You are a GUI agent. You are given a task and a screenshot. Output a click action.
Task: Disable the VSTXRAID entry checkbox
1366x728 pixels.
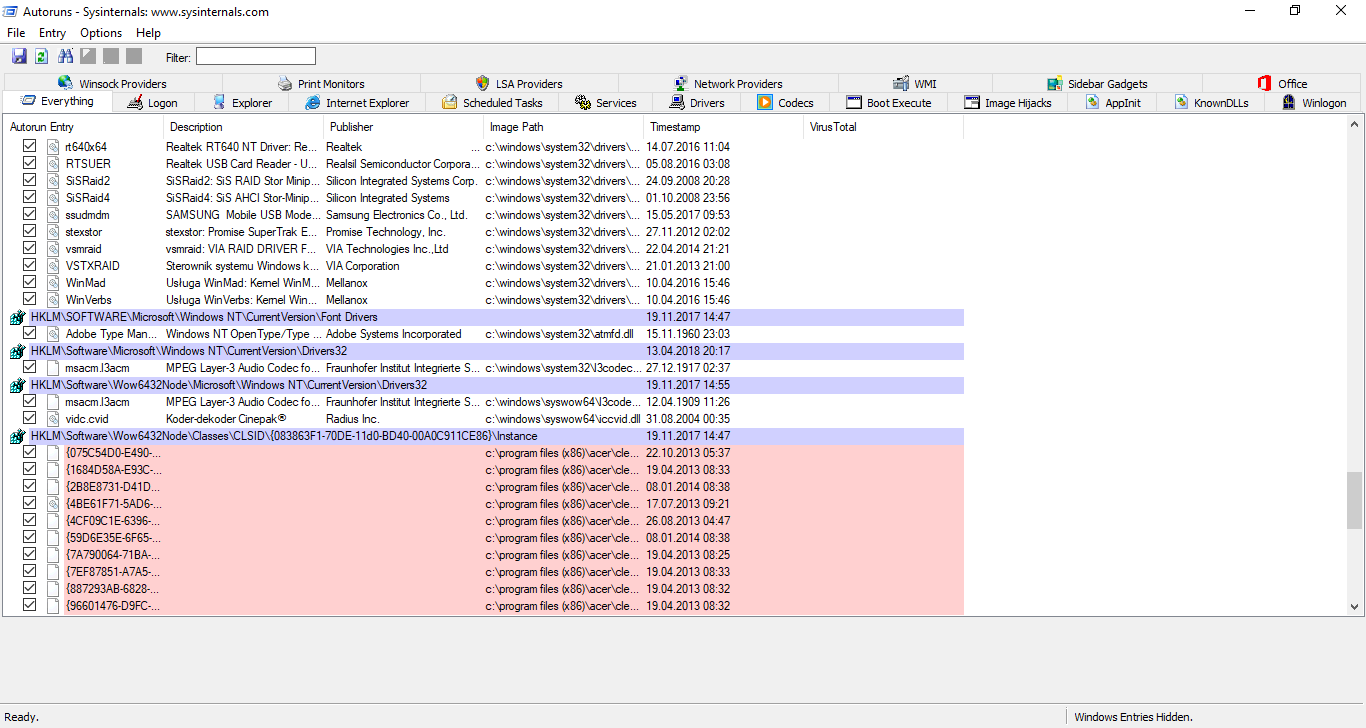(29, 266)
